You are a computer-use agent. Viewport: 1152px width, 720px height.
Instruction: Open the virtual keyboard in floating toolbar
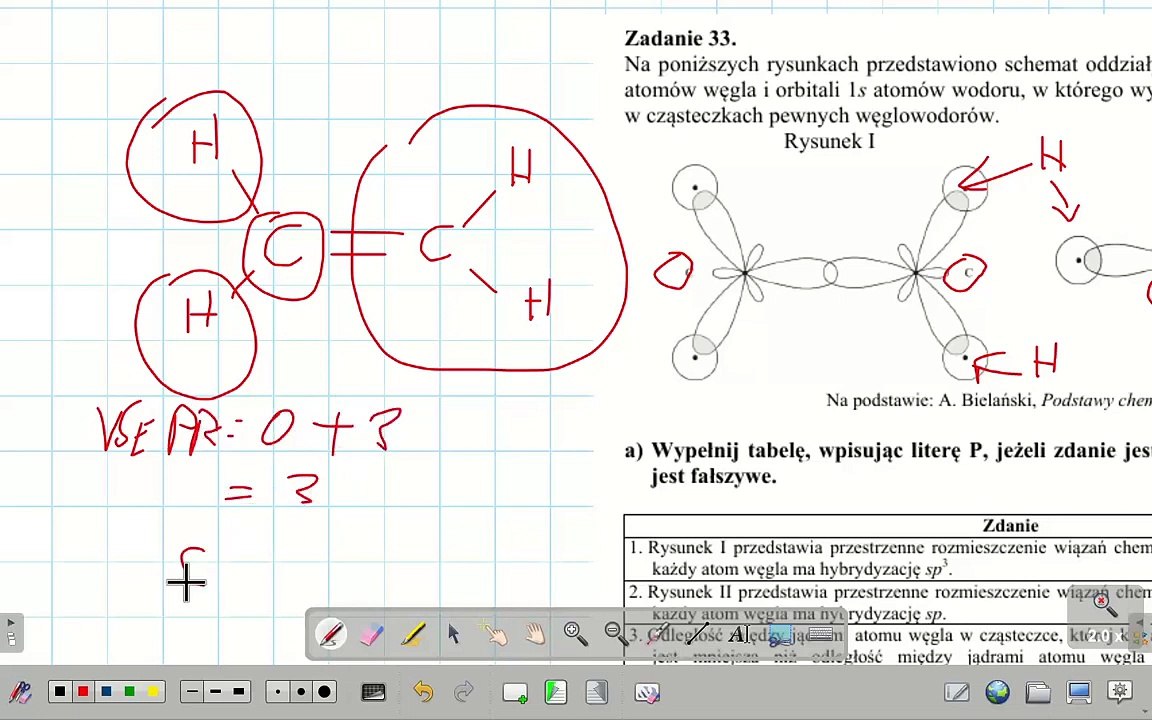pyautogui.click(x=820, y=633)
